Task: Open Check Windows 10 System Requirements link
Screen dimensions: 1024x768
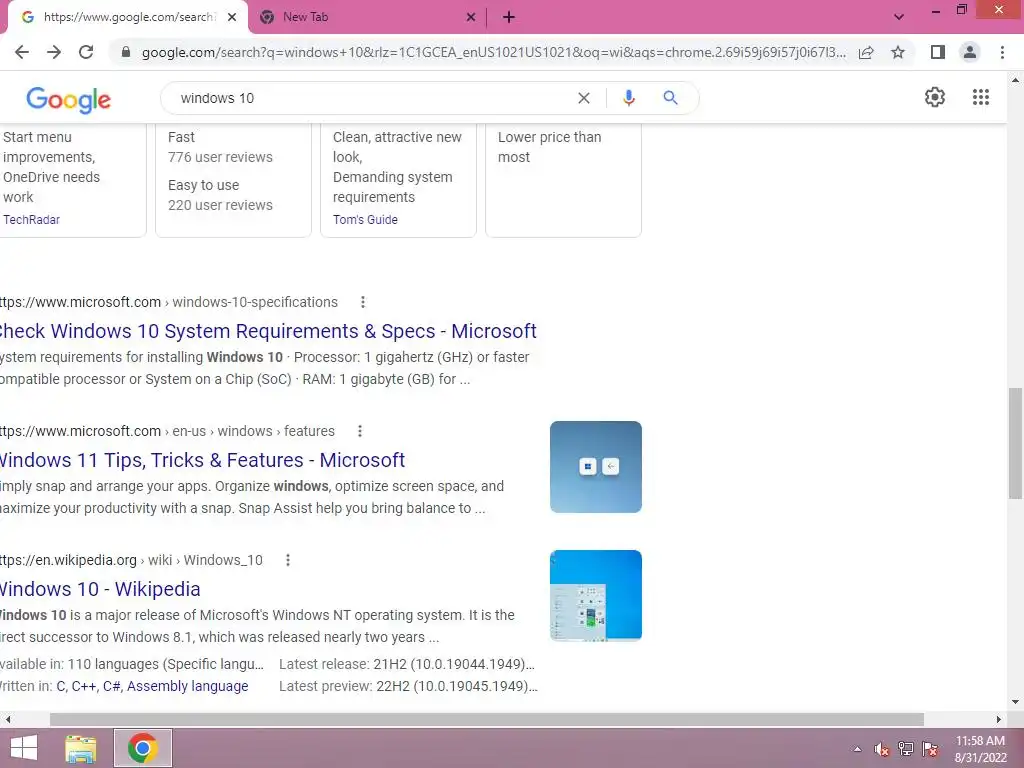Action: (x=268, y=331)
